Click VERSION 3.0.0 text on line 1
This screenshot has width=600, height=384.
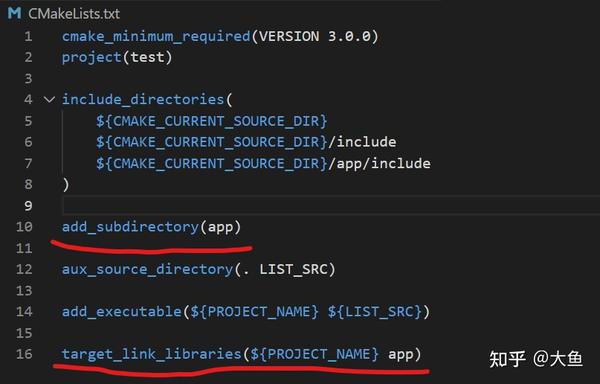[x=315, y=36]
